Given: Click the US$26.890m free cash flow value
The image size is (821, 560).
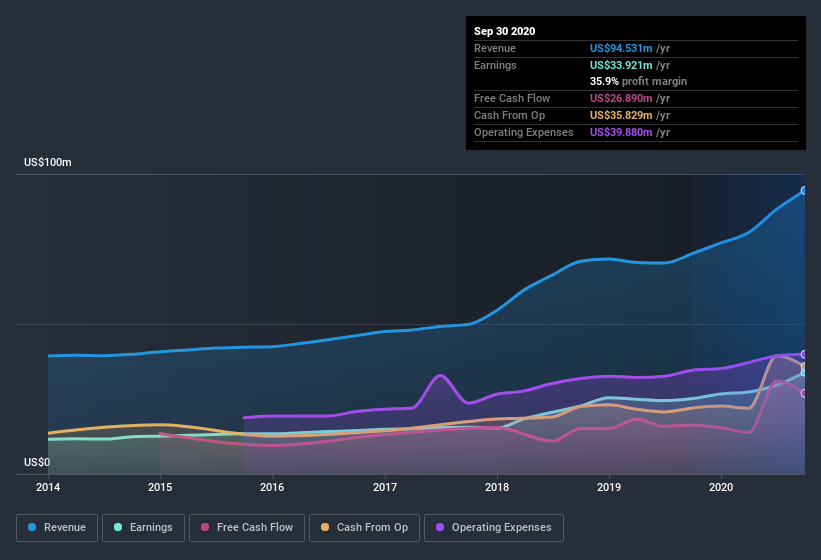Looking at the screenshot, I should 621,98.
